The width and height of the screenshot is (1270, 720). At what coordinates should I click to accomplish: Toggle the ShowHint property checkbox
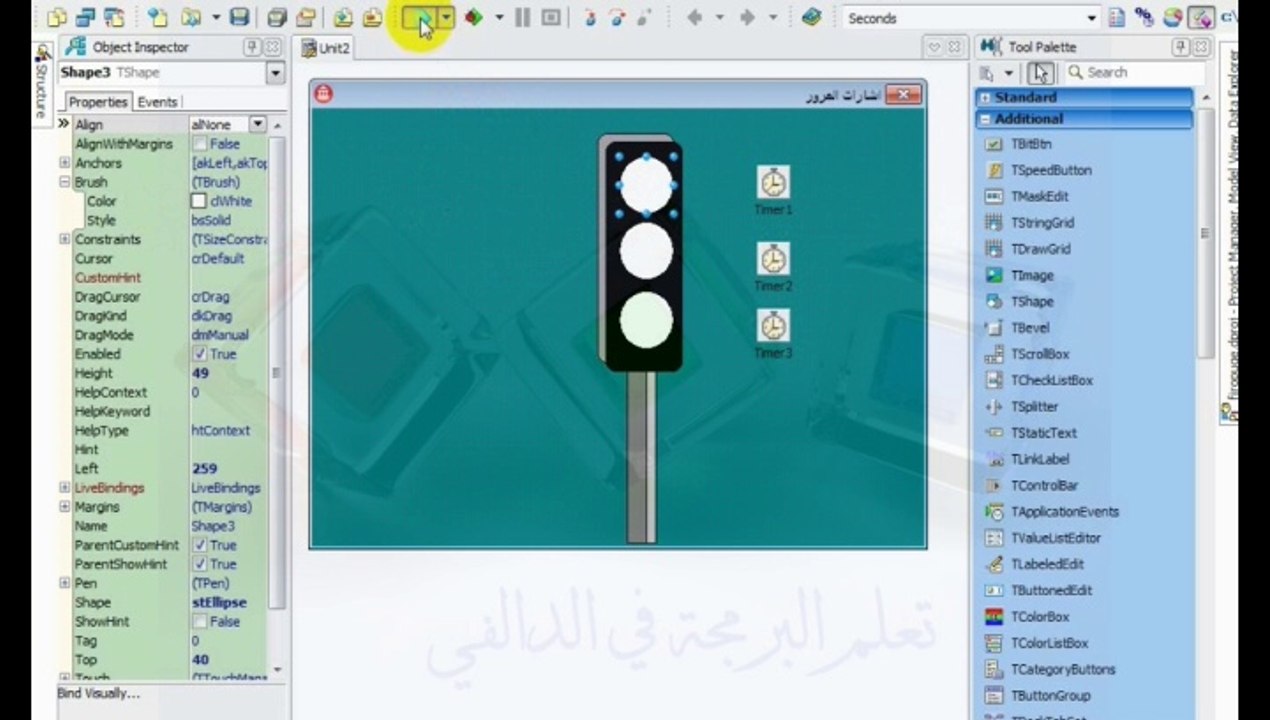coord(200,621)
